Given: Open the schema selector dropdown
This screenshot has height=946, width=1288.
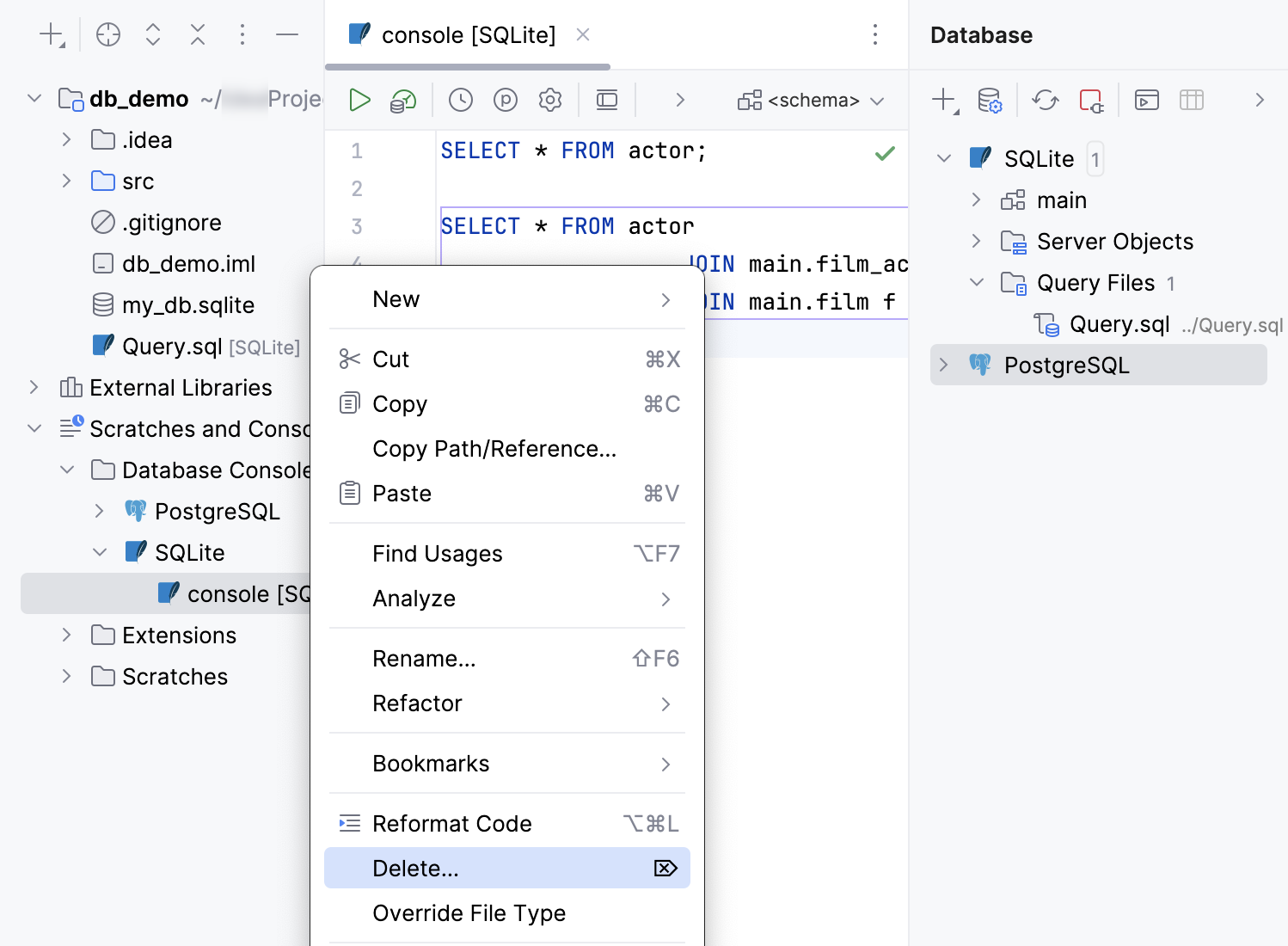Looking at the screenshot, I should [x=809, y=100].
